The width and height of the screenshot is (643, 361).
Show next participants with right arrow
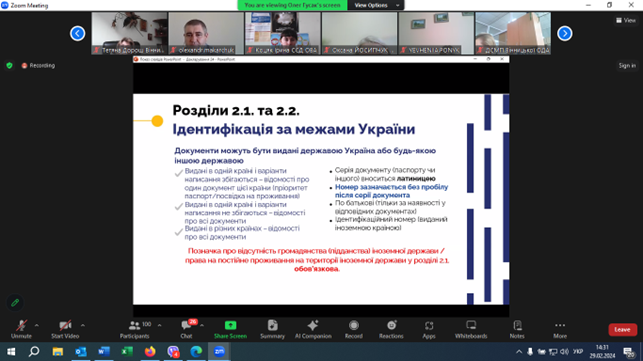[x=565, y=33]
